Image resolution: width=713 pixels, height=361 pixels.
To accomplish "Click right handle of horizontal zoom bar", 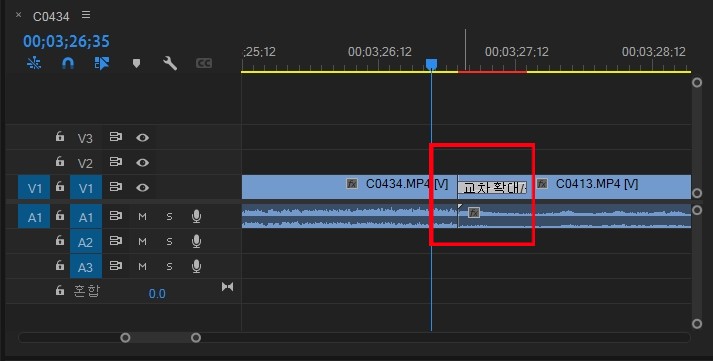I will [x=196, y=337].
